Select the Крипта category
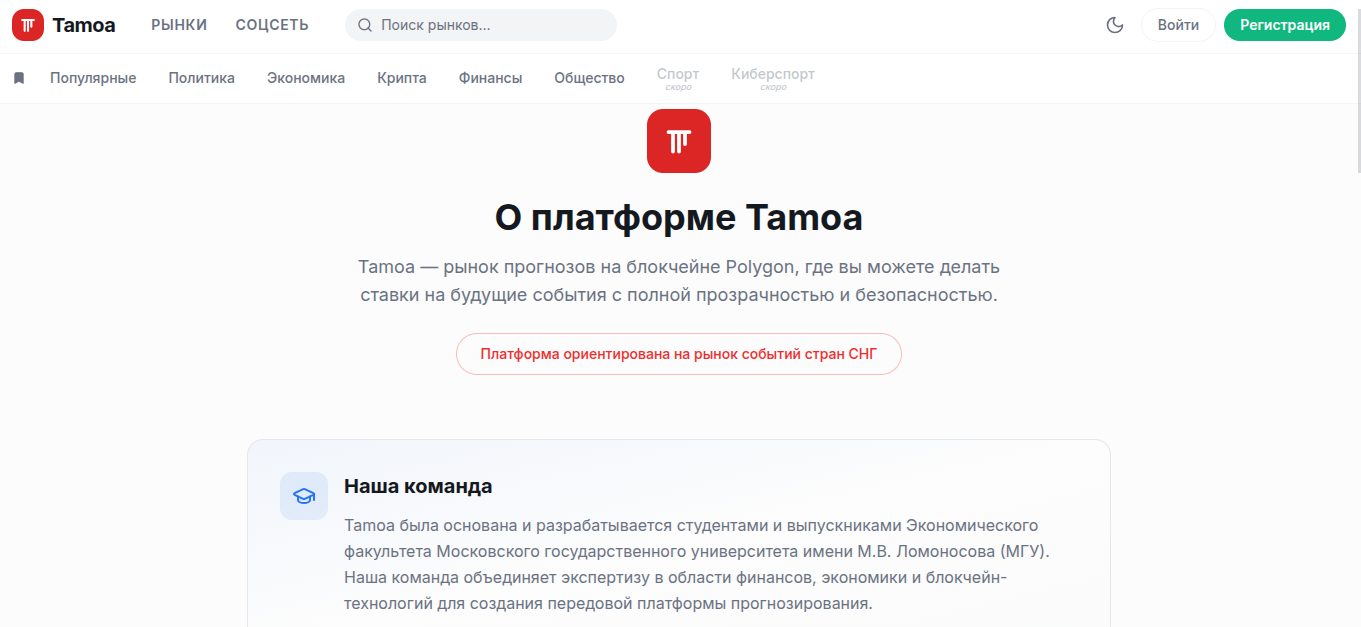The image size is (1361, 627). [401, 77]
